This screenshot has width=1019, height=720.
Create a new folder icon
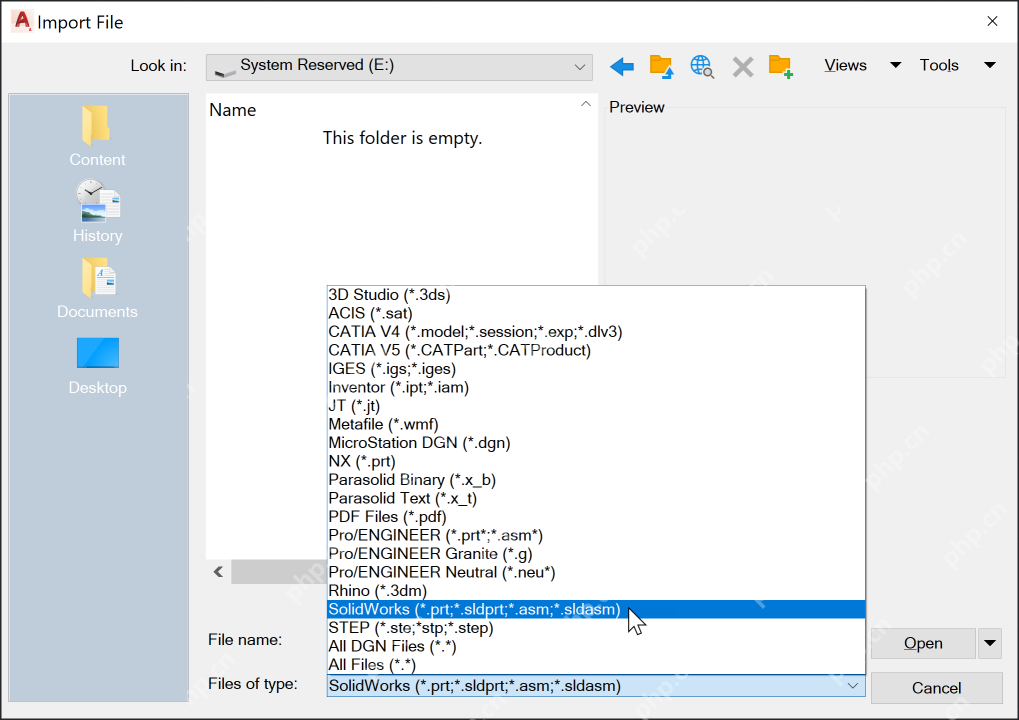point(780,66)
